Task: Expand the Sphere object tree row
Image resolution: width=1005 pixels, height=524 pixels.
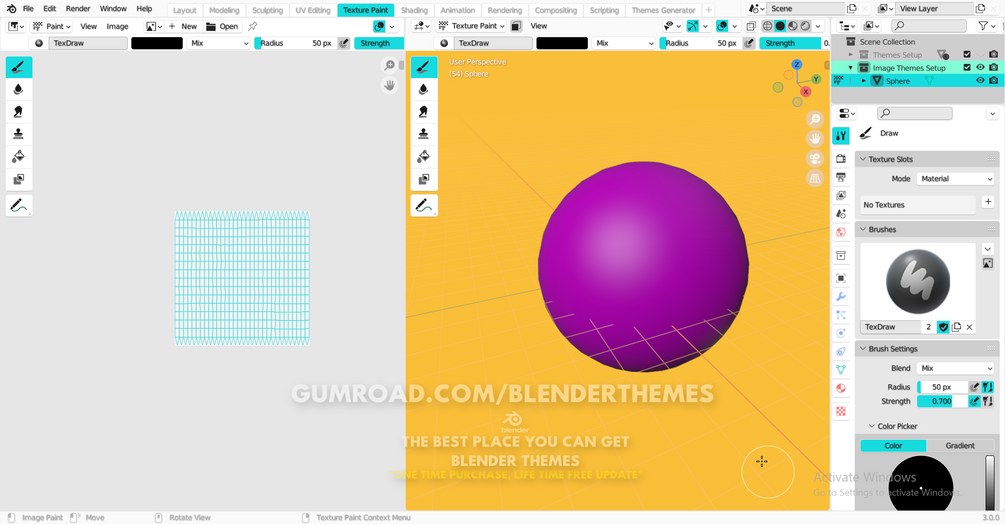Action: click(x=863, y=81)
